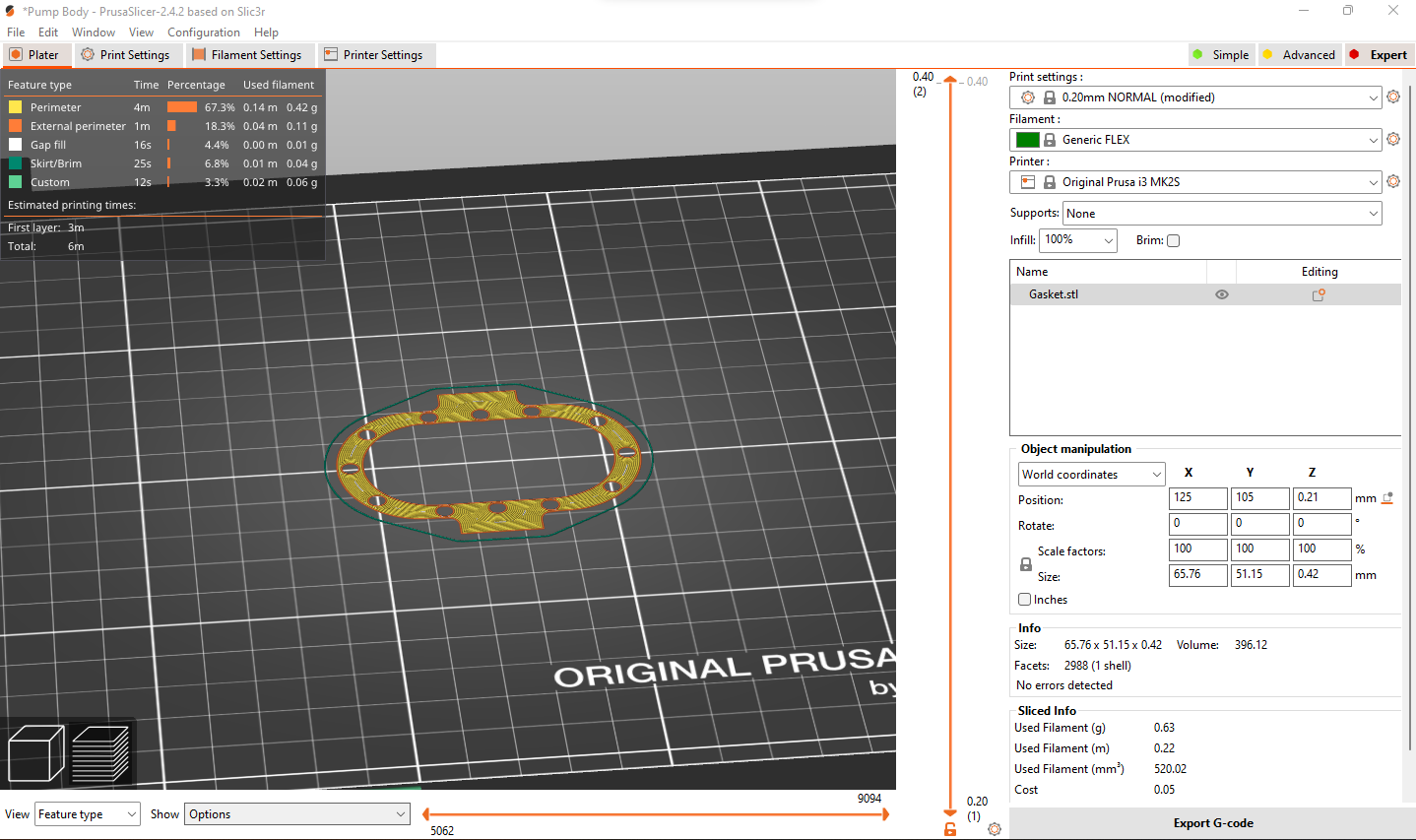
Task: Select Simple mode
Action: 1221,55
